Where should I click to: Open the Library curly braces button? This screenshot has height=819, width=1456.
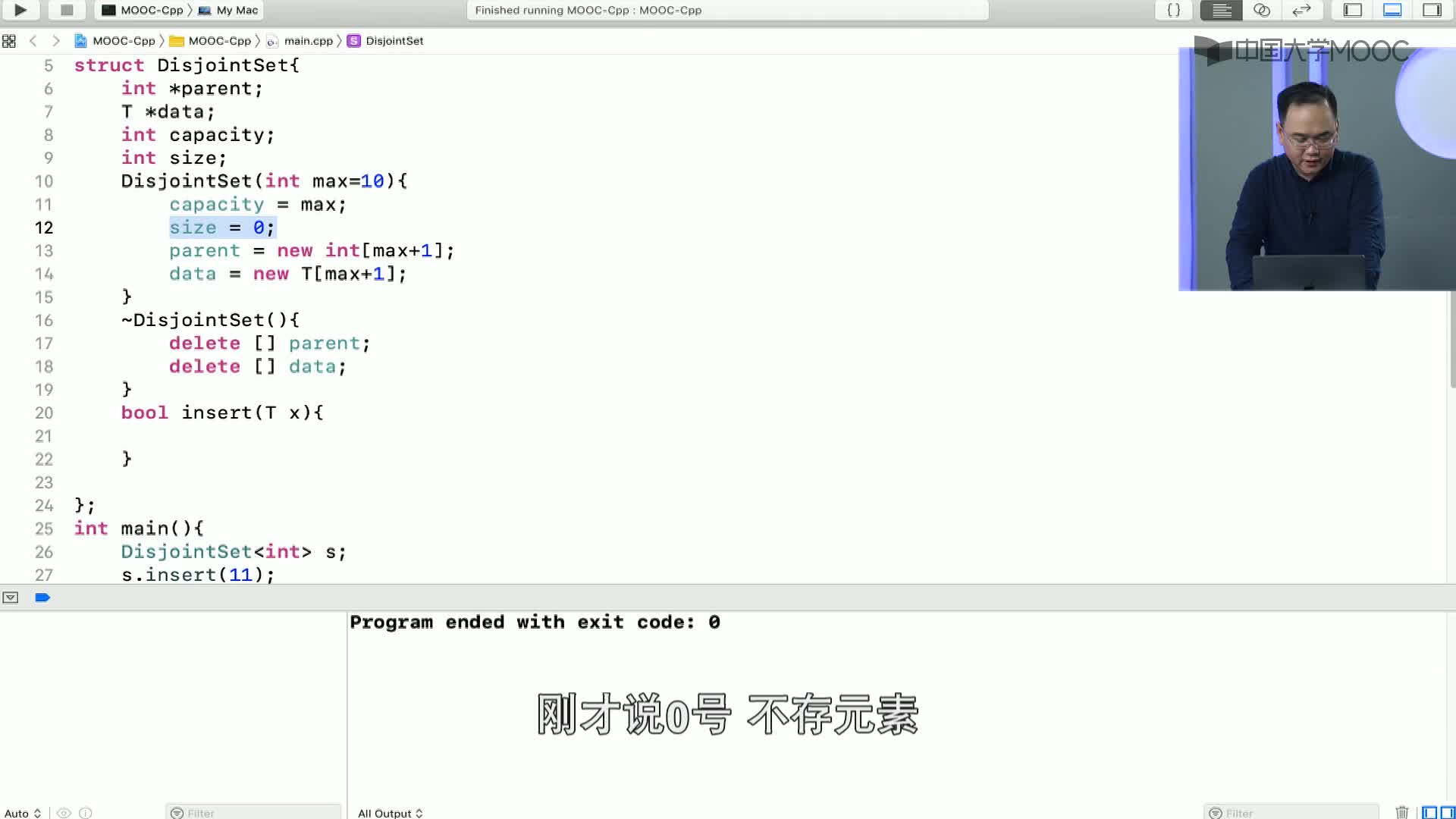pos(1173,10)
